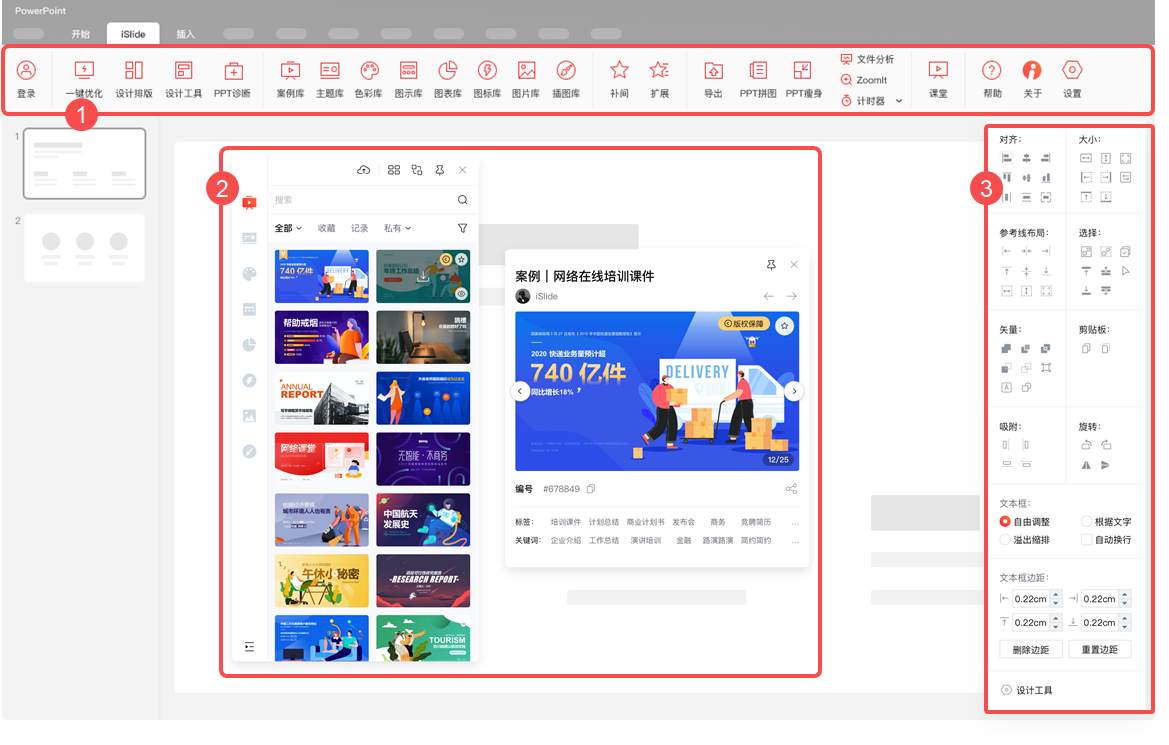The width and height of the screenshot is (1169, 745).
Task: Open the 图示库 diagram library
Action: click(x=409, y=79)
